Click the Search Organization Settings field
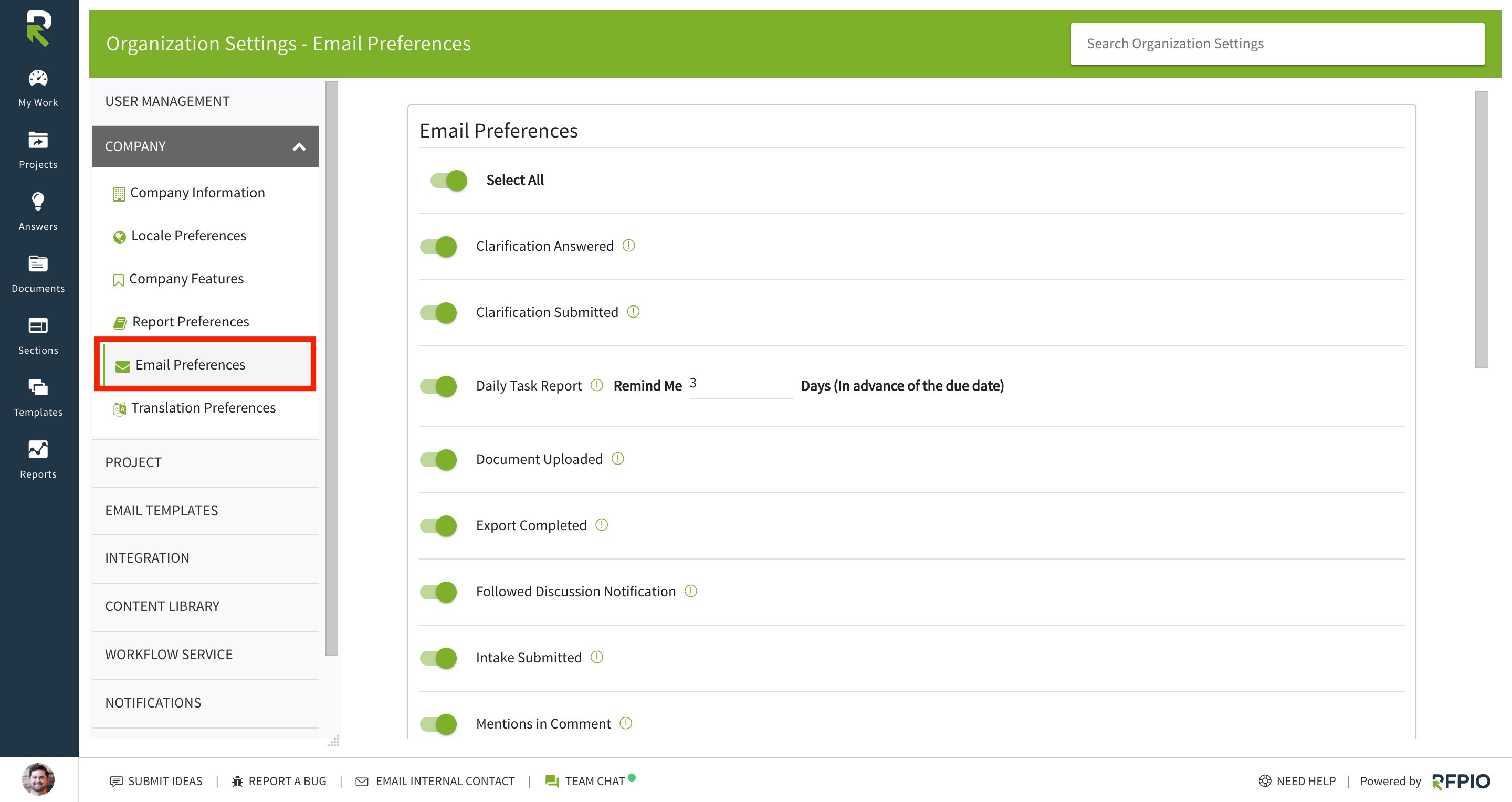 [1277, 44]
